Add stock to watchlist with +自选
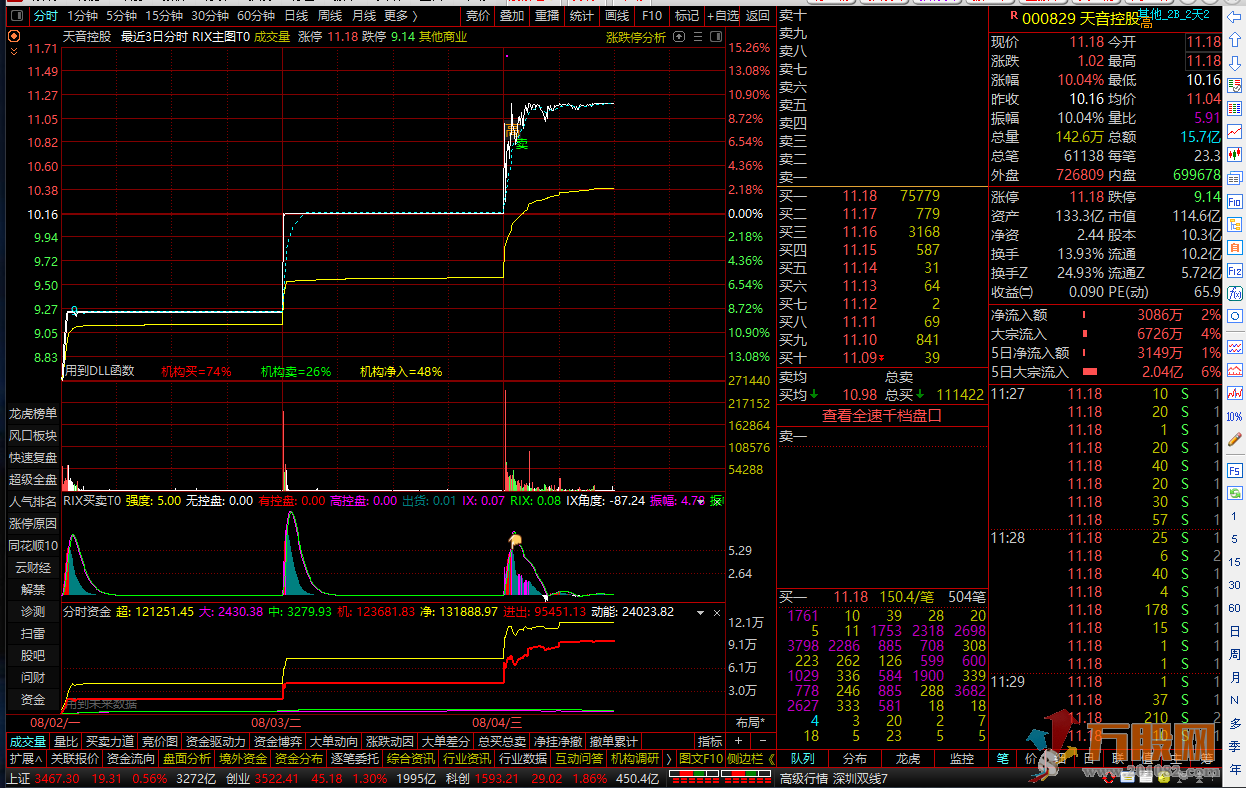 [x=722, y=16]
